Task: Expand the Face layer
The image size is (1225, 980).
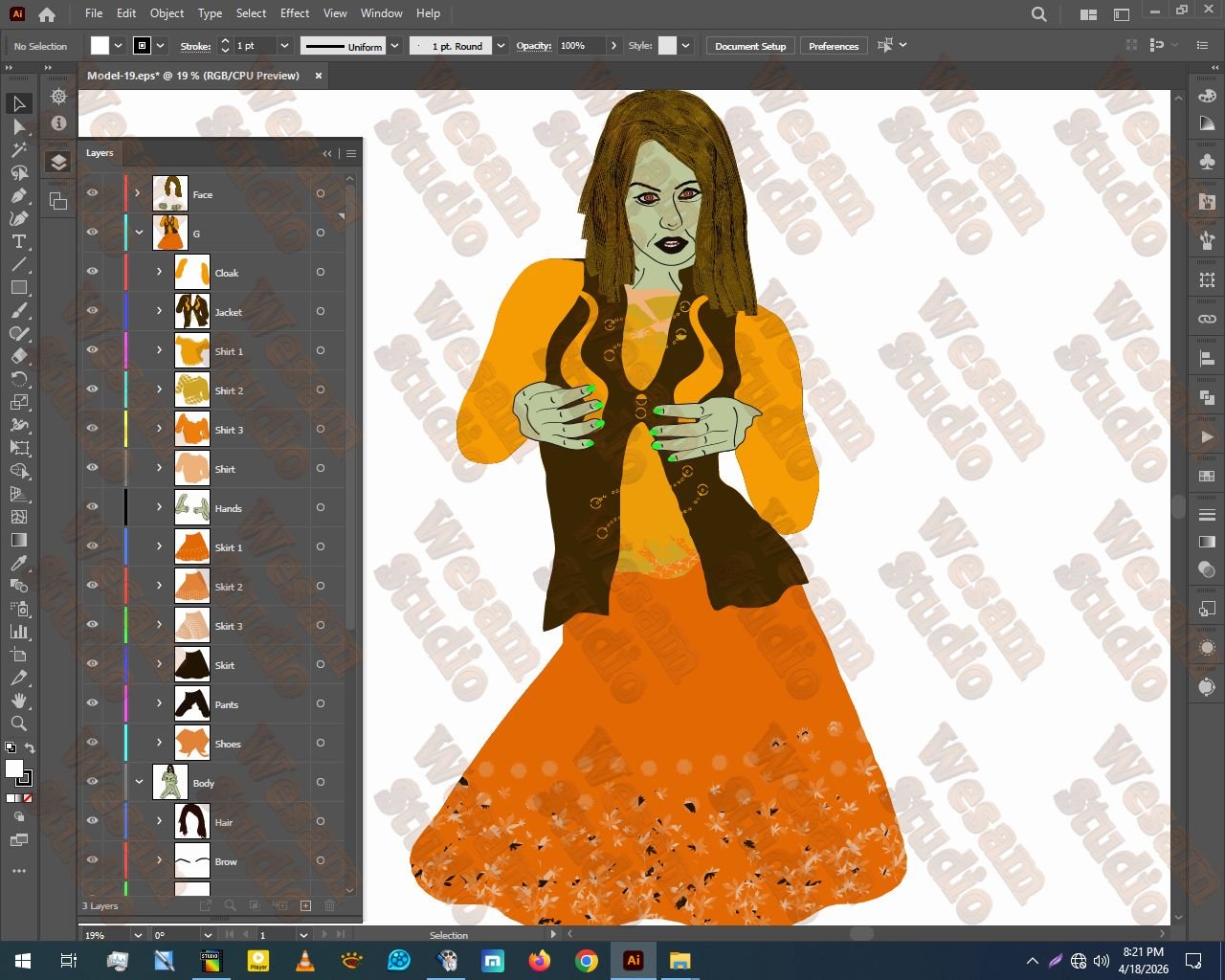Action: (138, 193)
